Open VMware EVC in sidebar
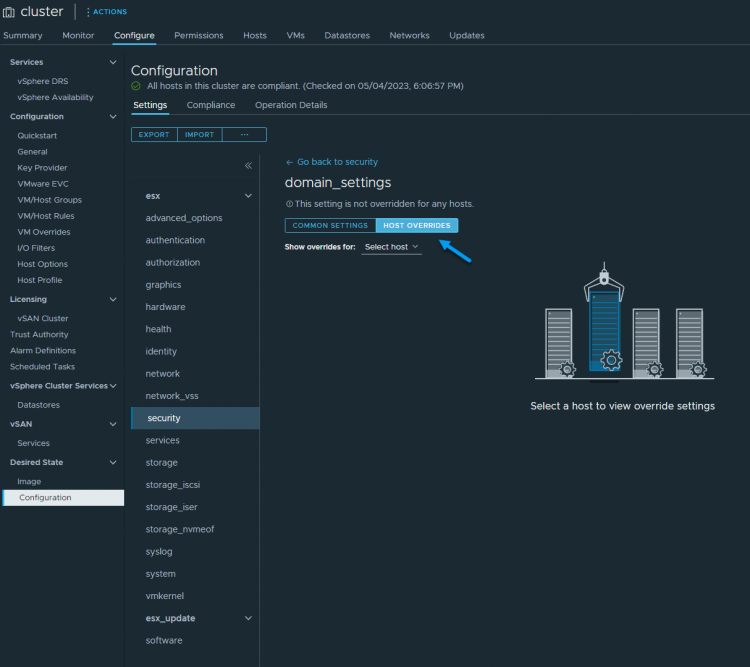This screenshot has width=750, height=667. (43, 184)
